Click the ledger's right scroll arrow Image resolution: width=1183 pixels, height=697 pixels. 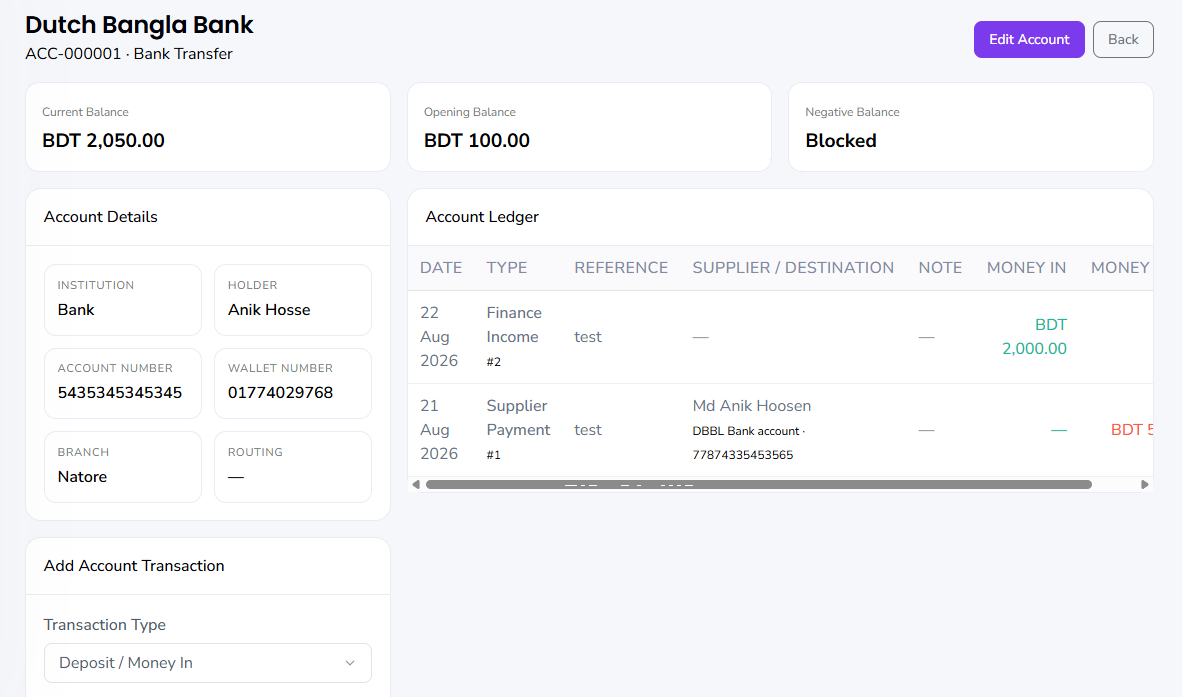coord(1144,484)
